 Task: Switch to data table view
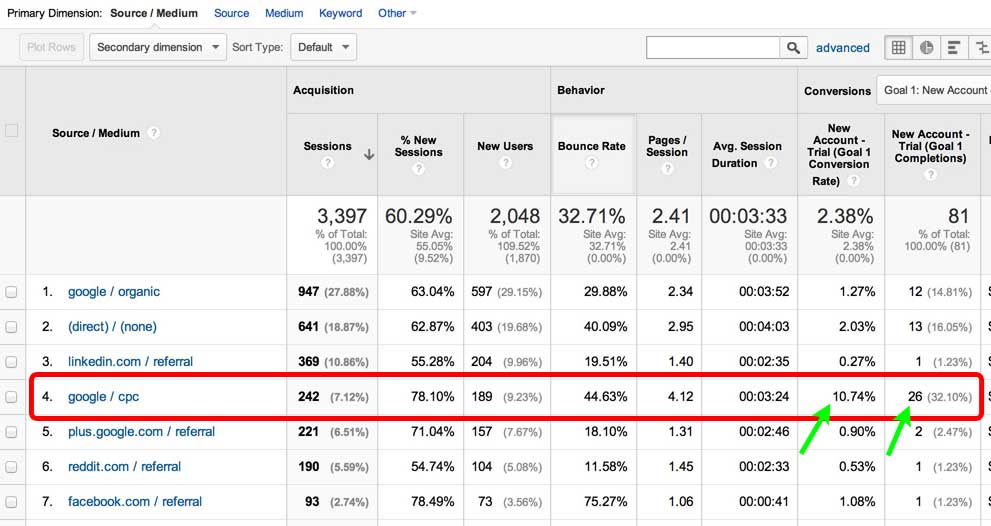pos(898,47)
